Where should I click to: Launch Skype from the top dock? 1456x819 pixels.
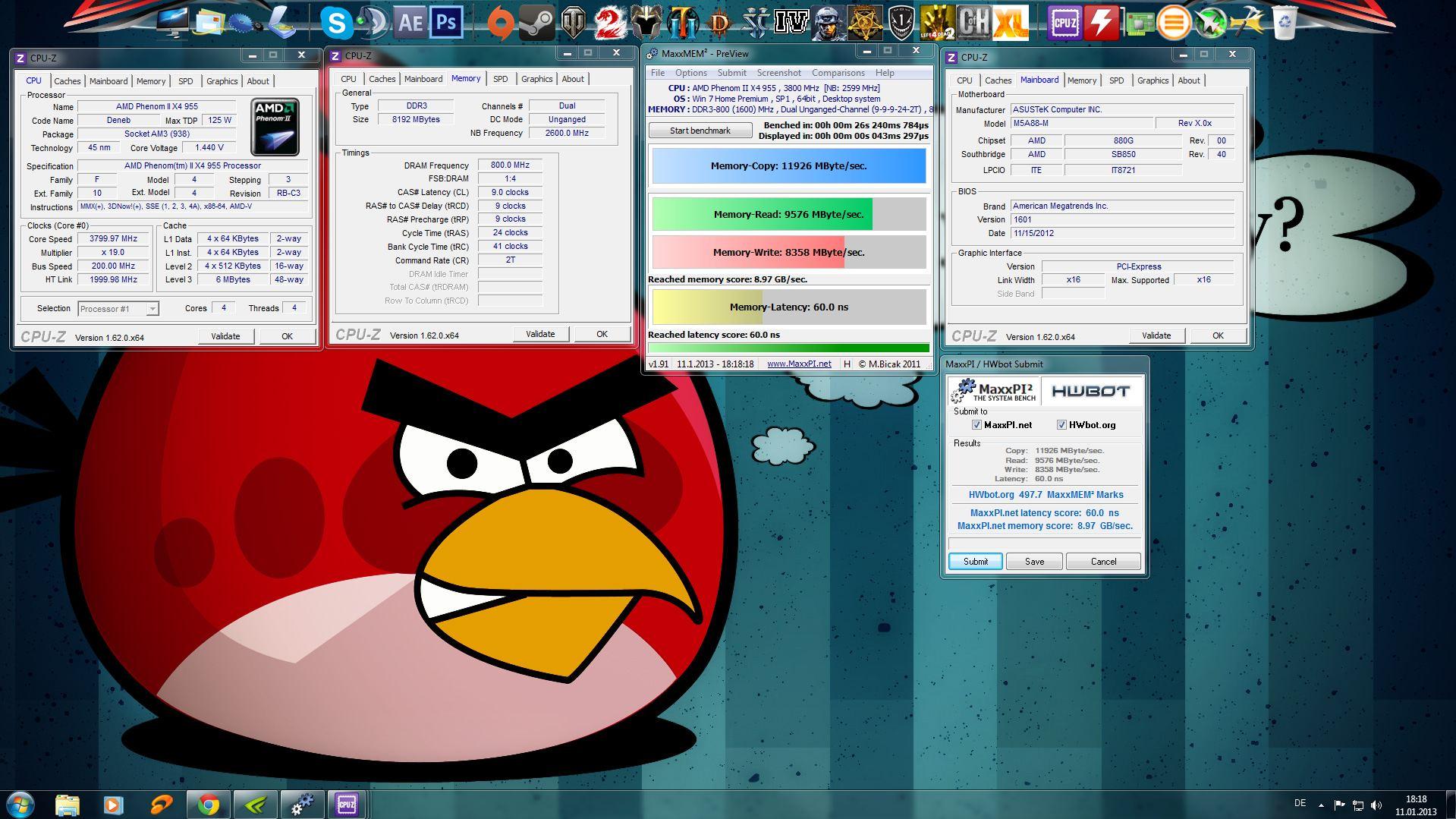336,23
